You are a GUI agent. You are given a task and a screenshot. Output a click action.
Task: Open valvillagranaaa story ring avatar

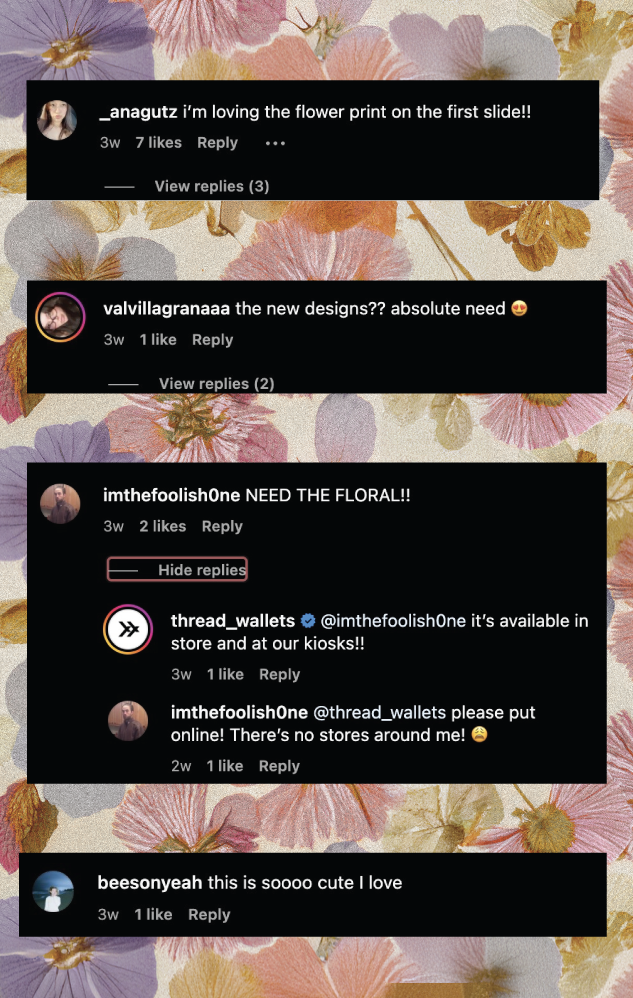click(60, 318)
